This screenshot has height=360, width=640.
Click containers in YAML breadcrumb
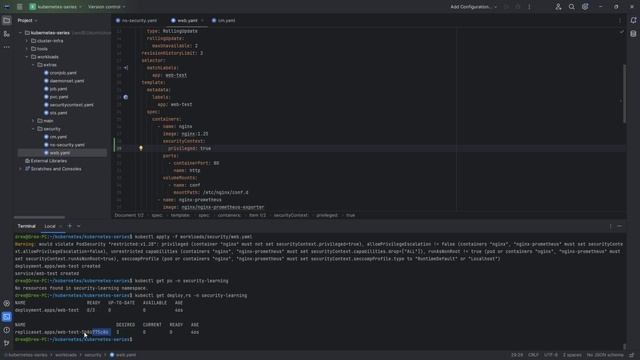click(229, 215)
